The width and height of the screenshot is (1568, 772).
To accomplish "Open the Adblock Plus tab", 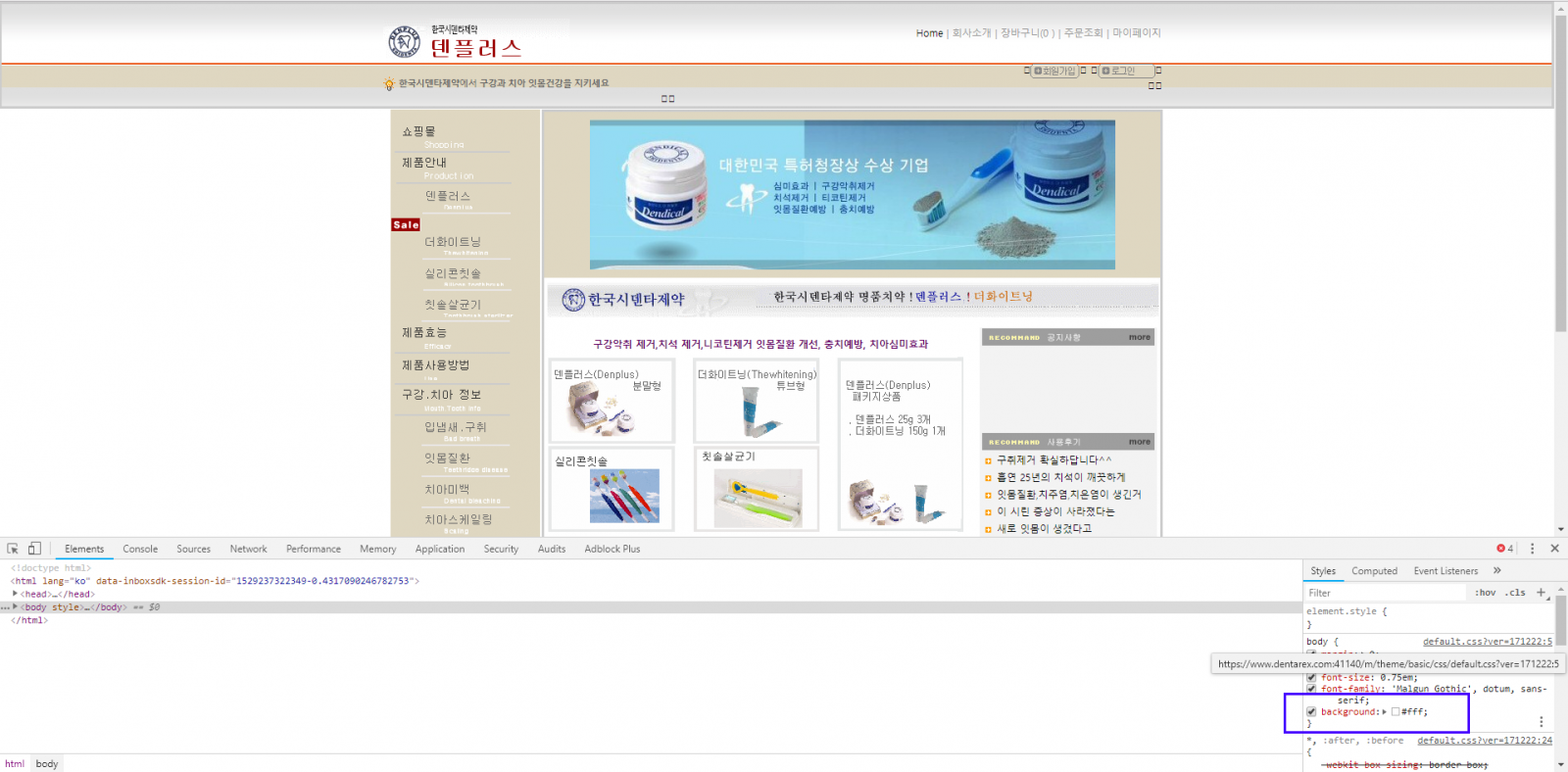I will point(612,549).
